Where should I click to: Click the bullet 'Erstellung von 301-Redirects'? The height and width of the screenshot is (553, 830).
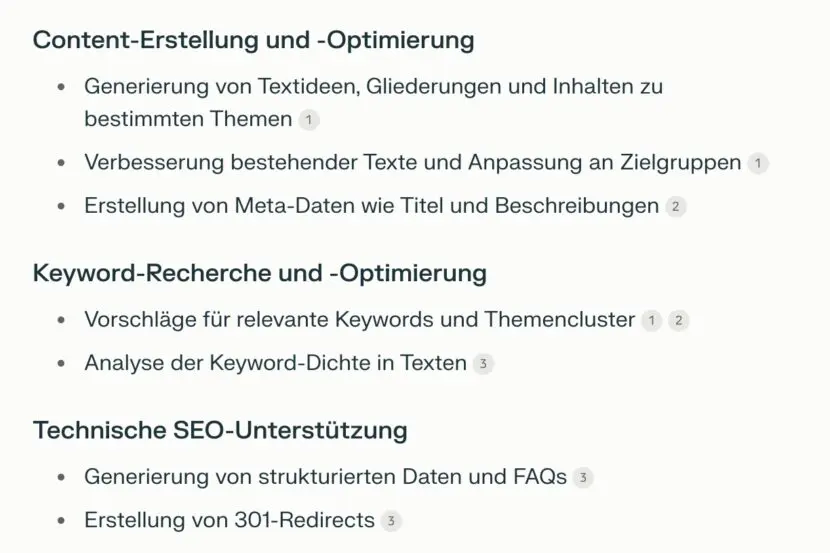pyautogui.click(x=229, y=521)
